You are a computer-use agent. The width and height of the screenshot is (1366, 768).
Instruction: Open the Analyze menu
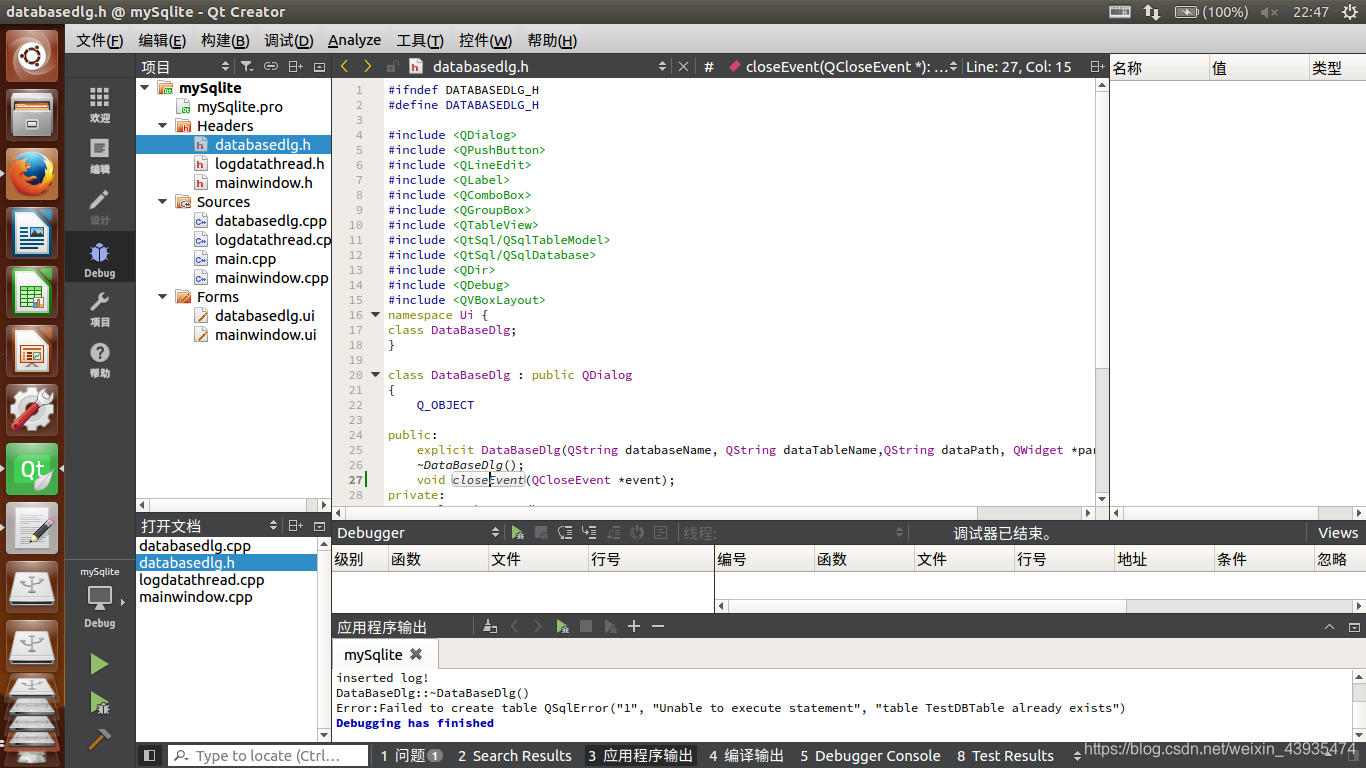coord(354,40)
